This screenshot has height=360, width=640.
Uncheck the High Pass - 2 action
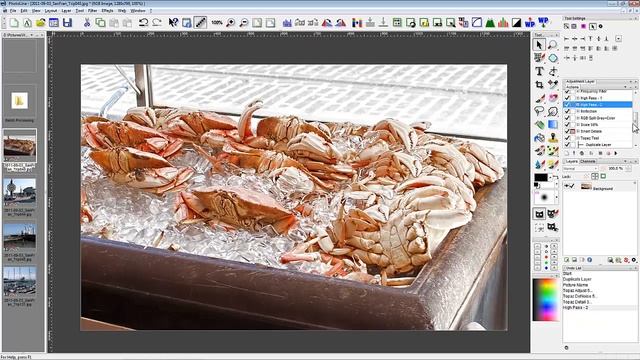[567, 104]
